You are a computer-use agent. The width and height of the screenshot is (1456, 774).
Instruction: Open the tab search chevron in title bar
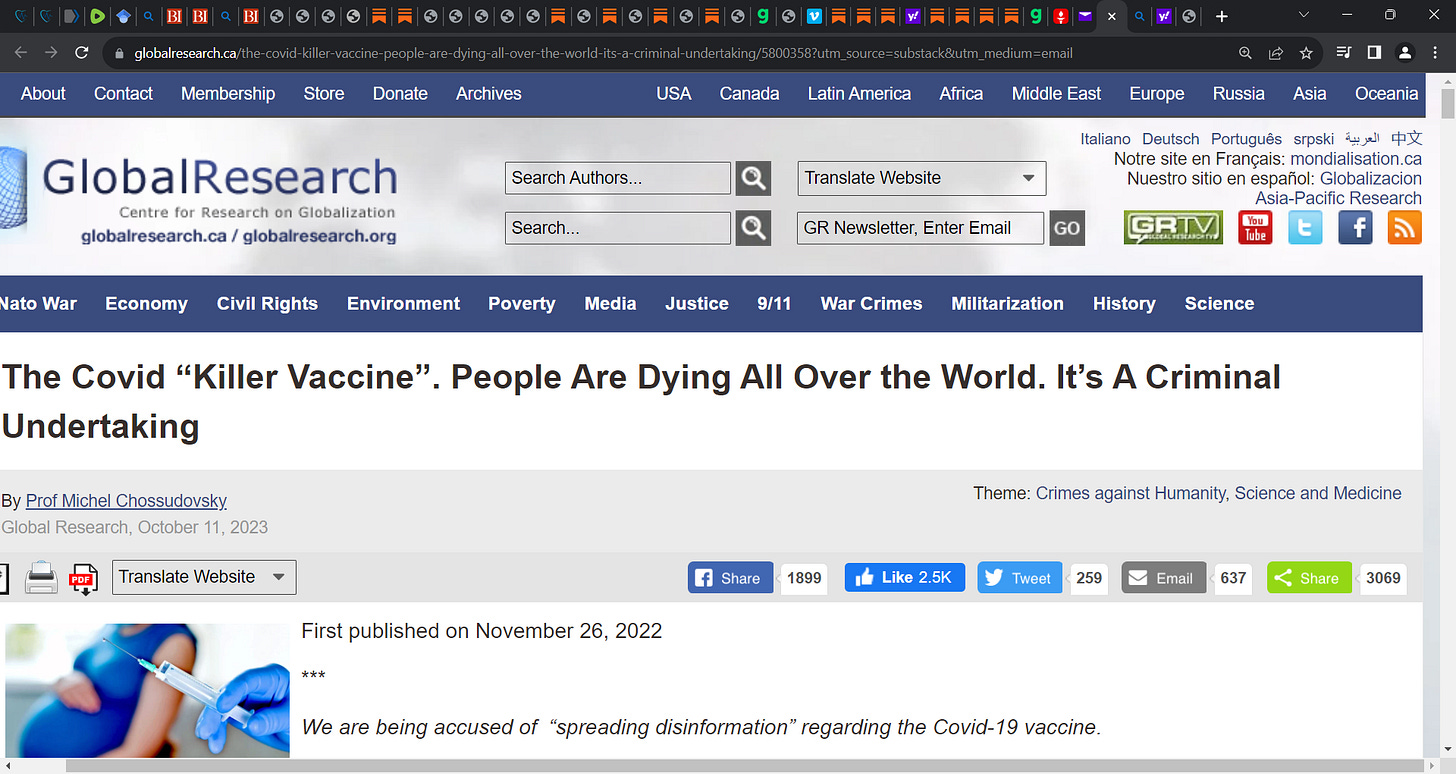tap(1303, 15)
